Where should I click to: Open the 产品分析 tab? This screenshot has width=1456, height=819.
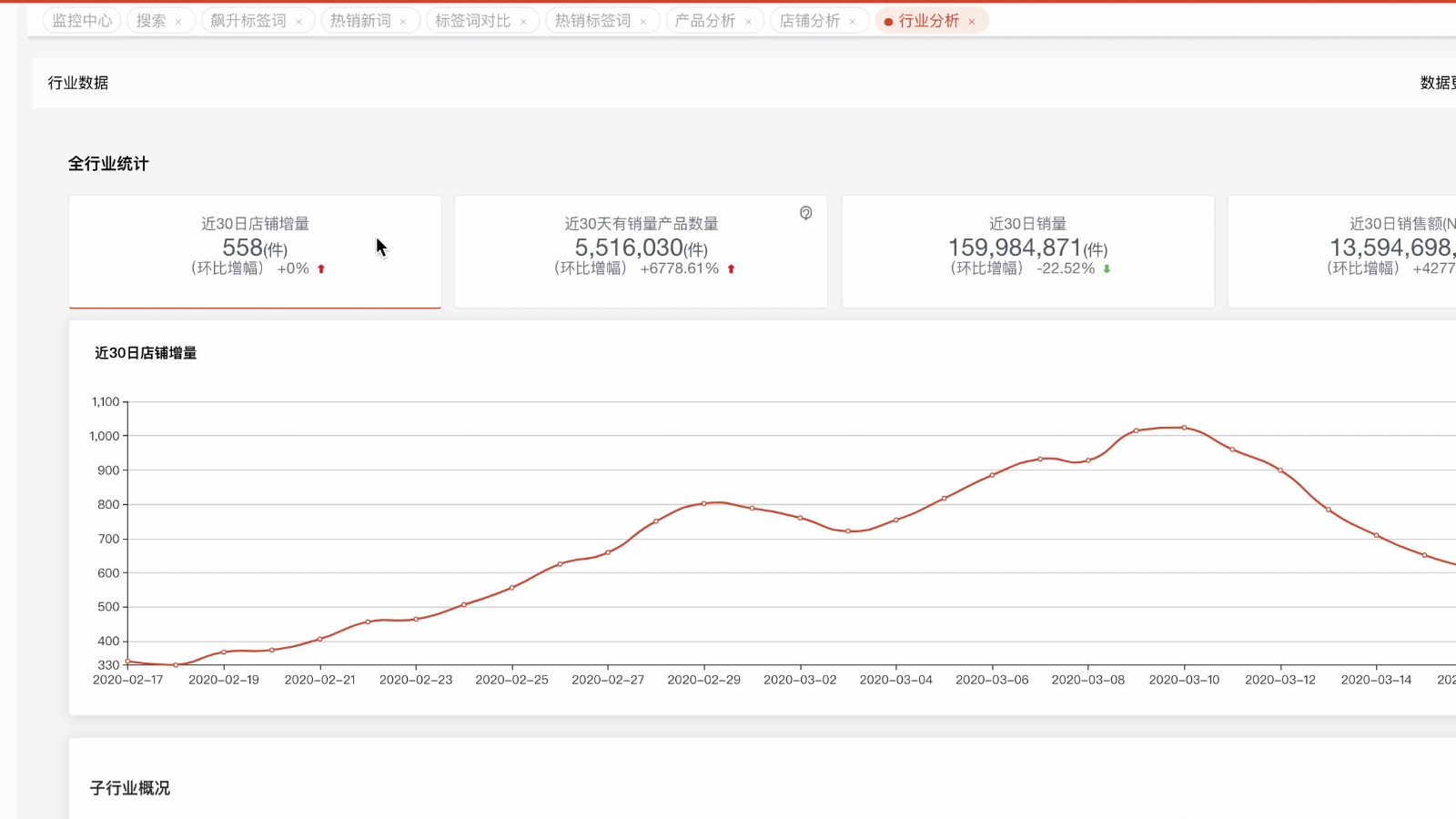click(x=704, y=21)
